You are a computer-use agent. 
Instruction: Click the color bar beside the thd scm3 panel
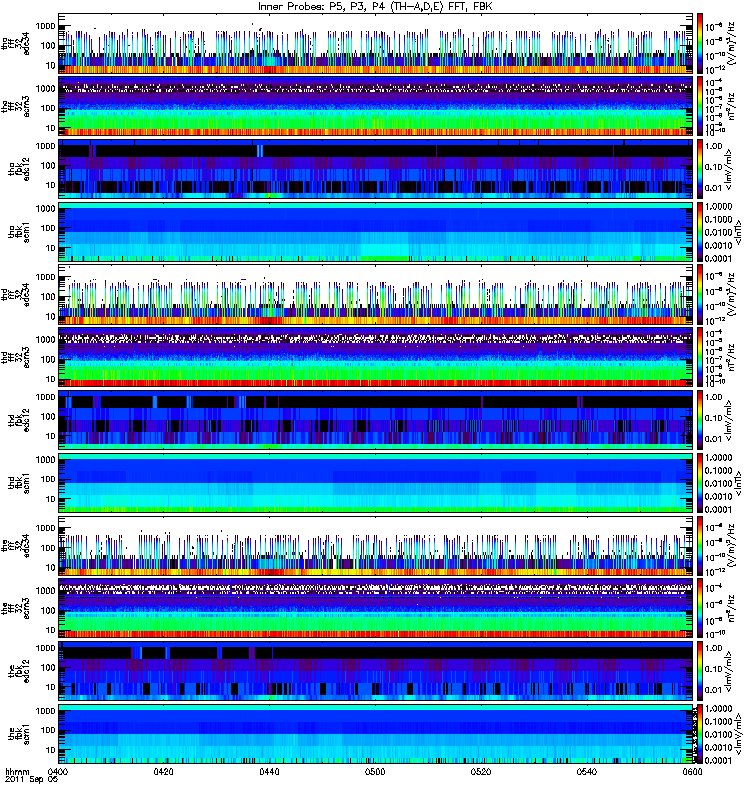[701, 358]
